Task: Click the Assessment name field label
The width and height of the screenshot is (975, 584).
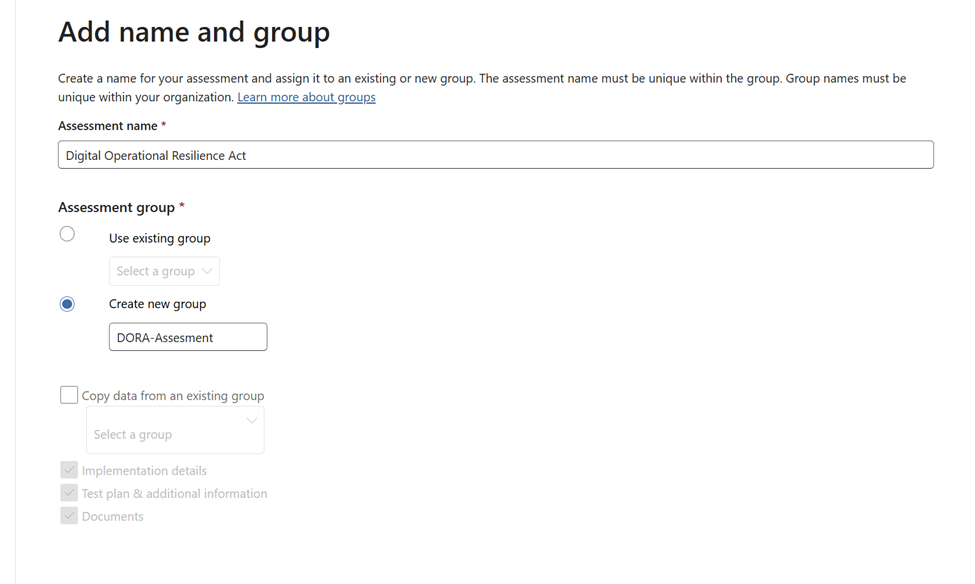Action: 108,126
